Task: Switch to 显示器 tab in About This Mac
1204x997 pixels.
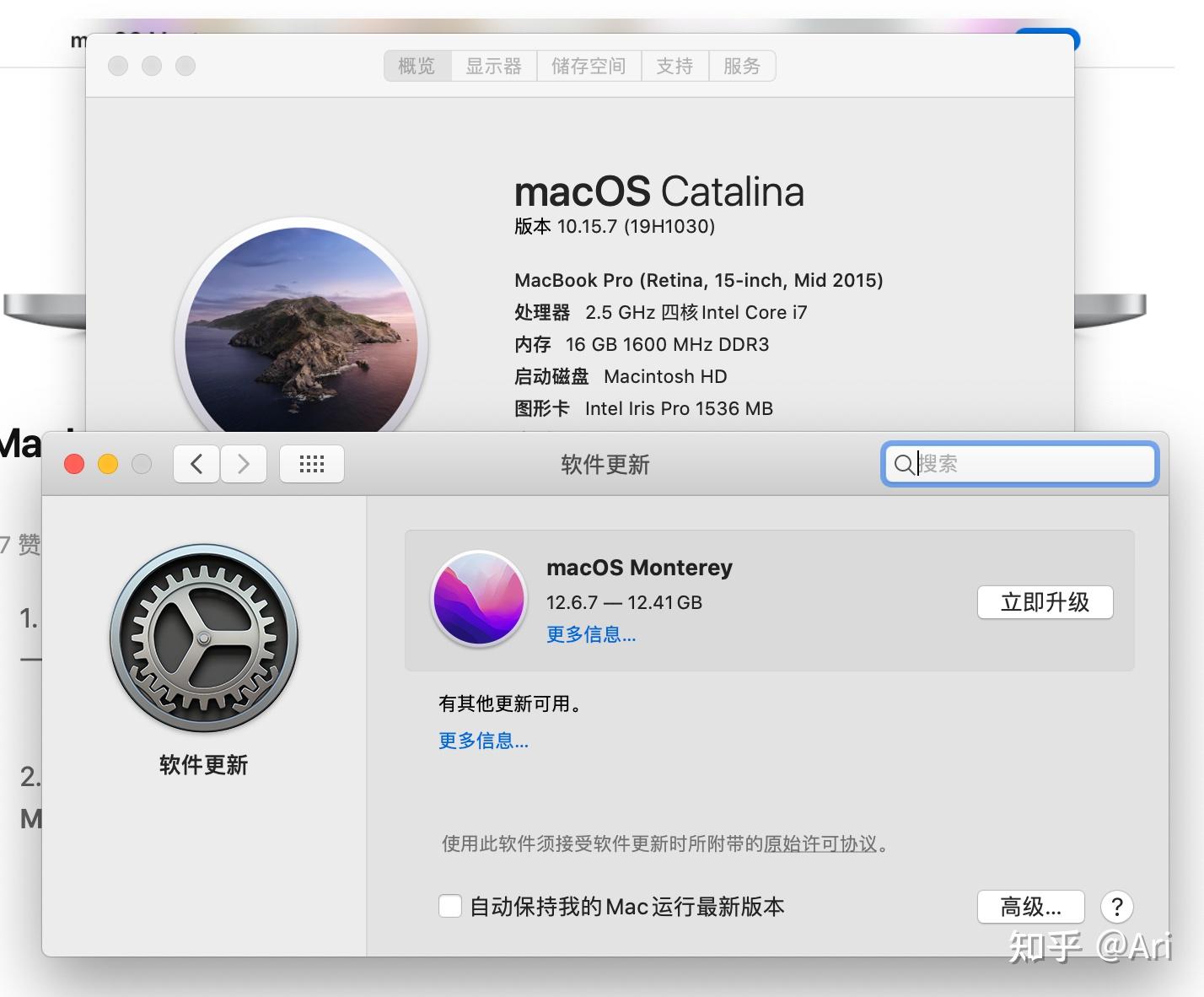Action: pos(494,66)
